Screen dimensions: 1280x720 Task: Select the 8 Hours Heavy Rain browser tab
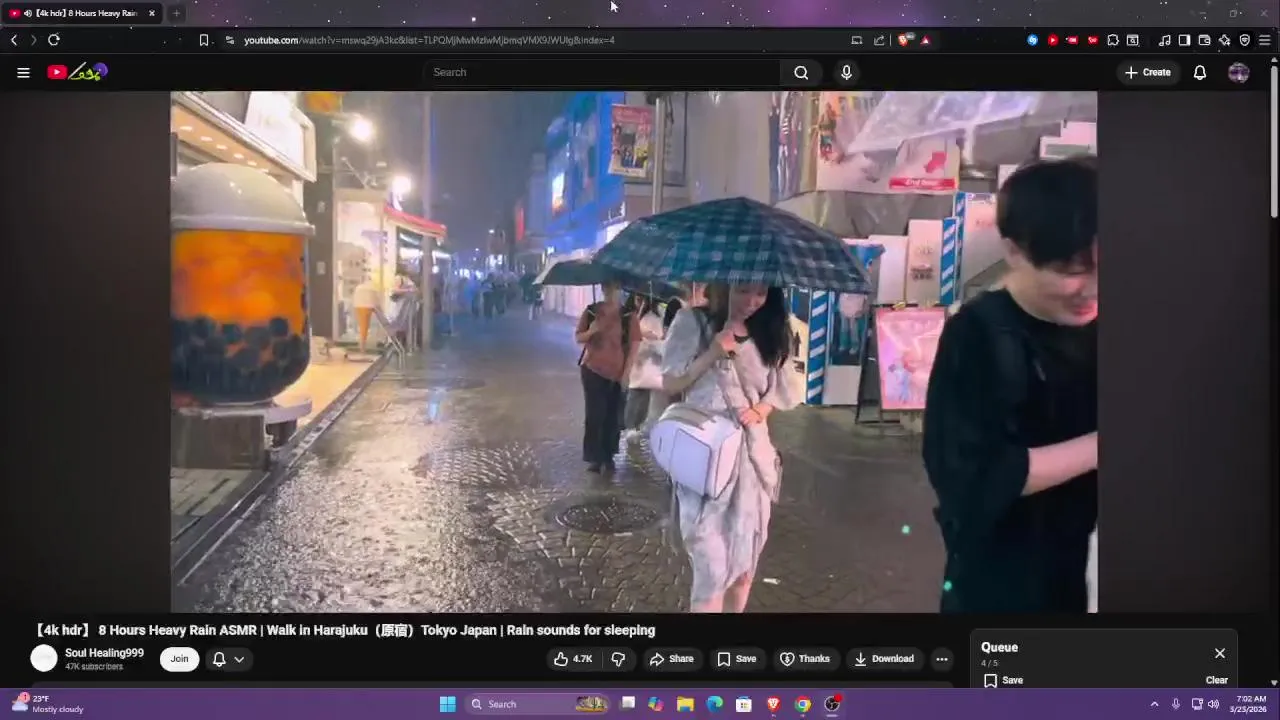pos(82,13)
